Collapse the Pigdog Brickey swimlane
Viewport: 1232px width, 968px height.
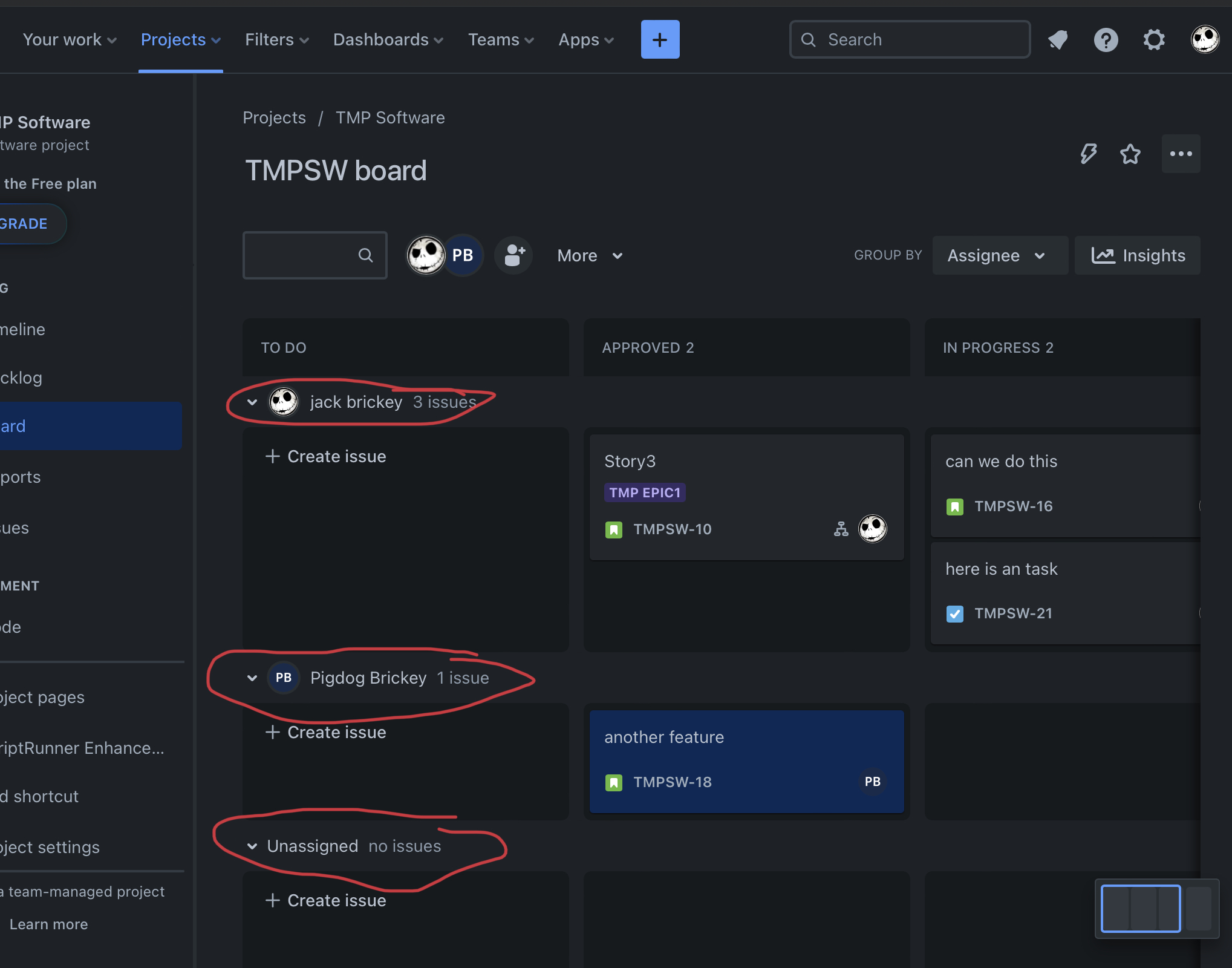tap(252, 678)
